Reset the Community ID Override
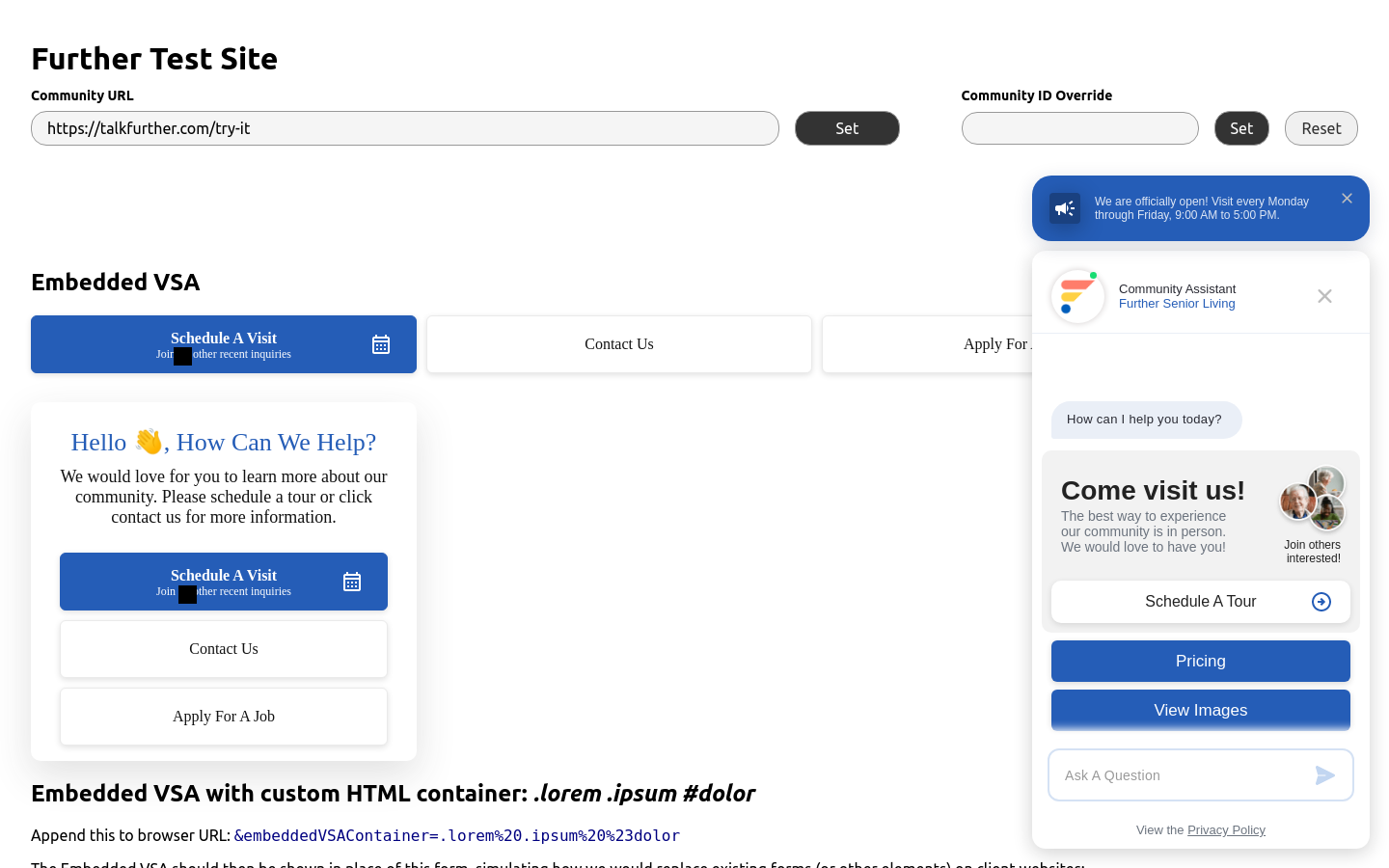1389x868 pixels. point(1321,128)
